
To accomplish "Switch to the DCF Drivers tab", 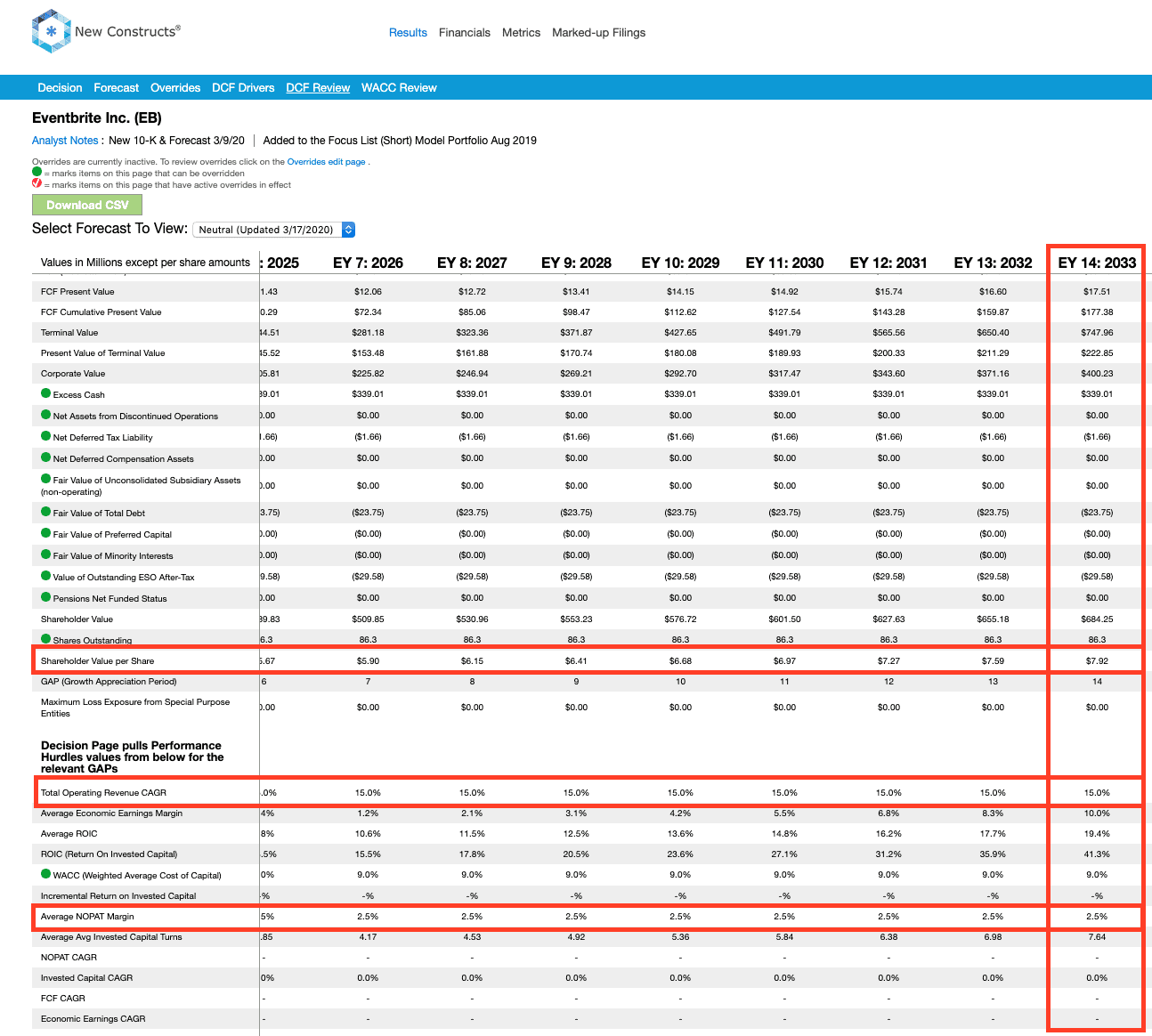I will click(243, 88).
